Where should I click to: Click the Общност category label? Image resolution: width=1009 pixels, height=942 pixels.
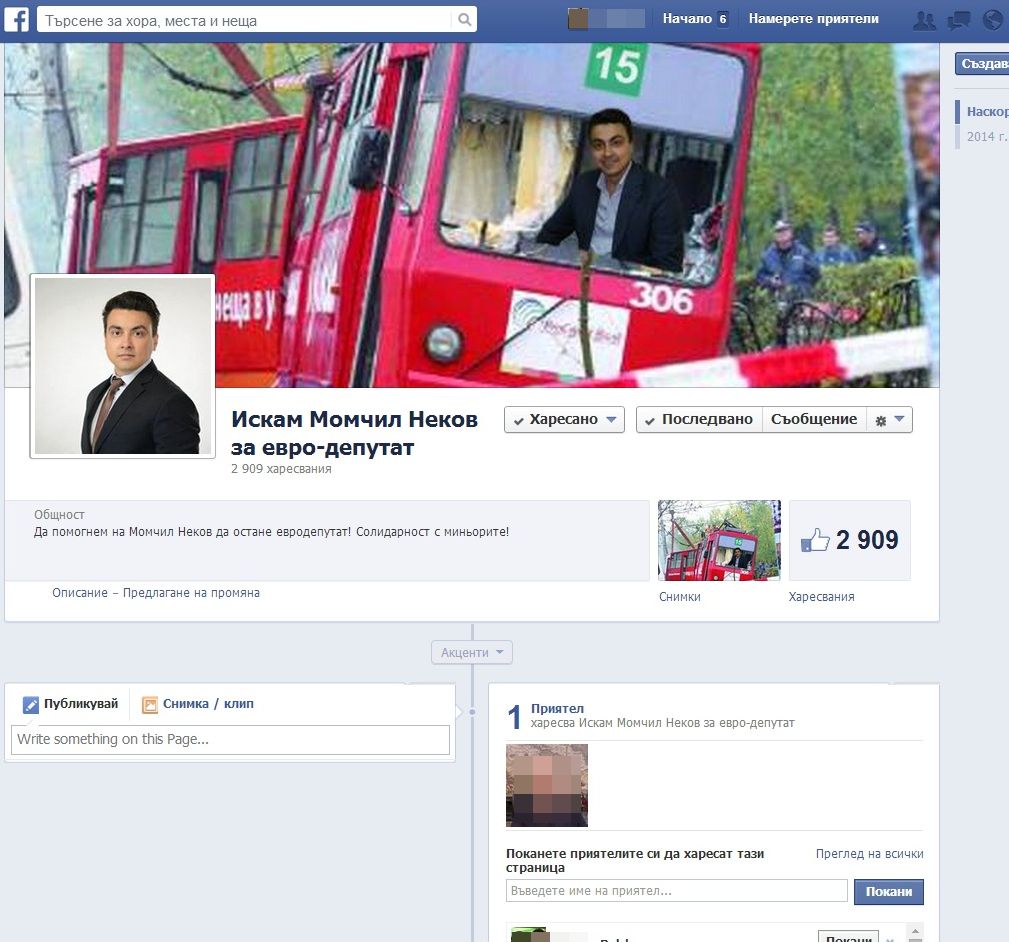(59, 515)
